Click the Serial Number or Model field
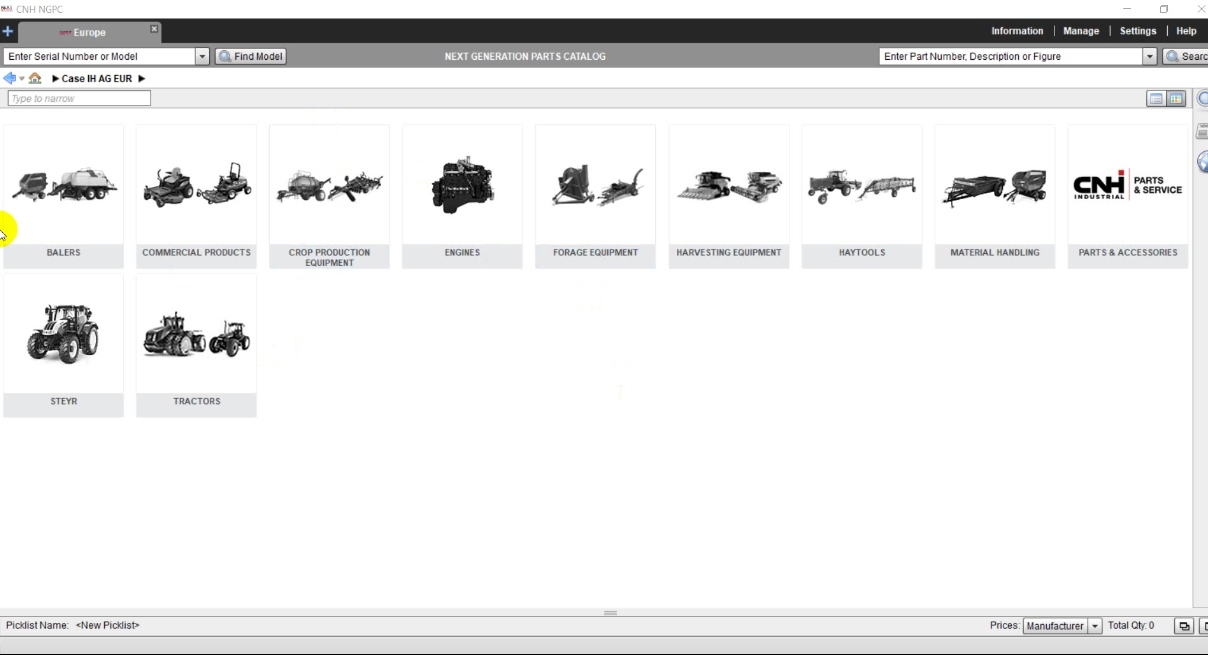 [99, 57]
